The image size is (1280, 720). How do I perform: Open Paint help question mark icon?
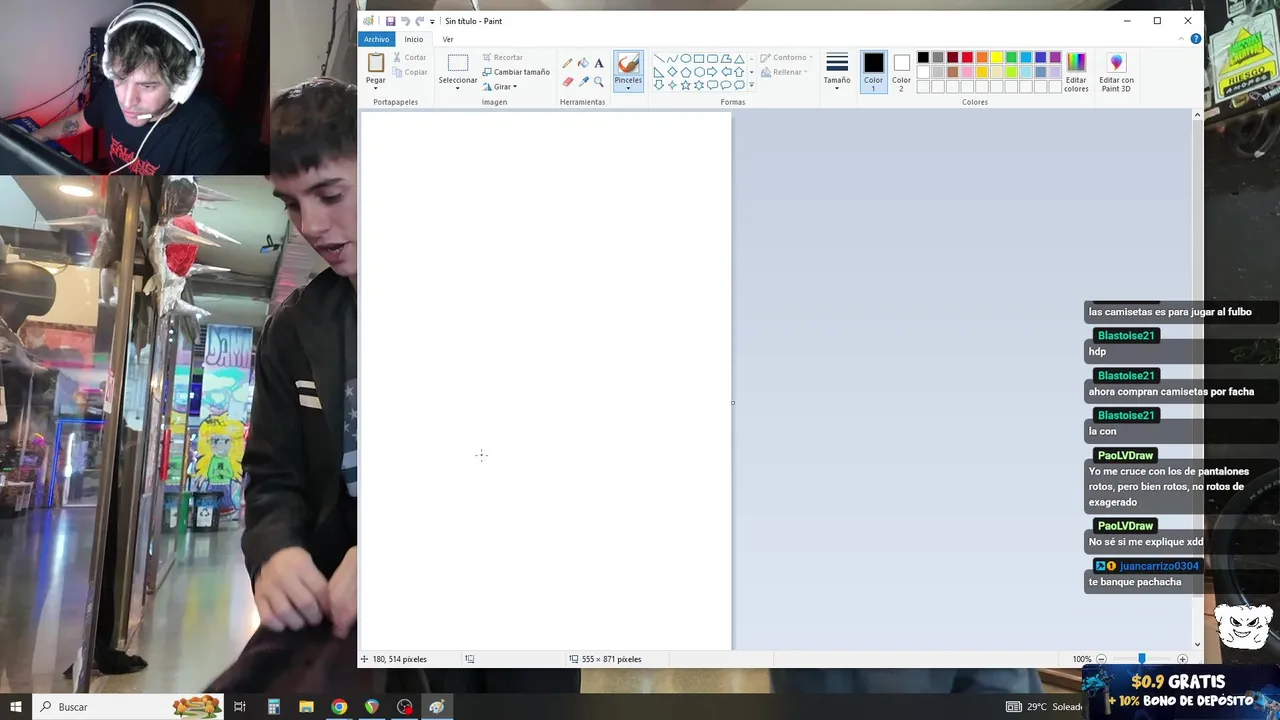click(1195, 39)
